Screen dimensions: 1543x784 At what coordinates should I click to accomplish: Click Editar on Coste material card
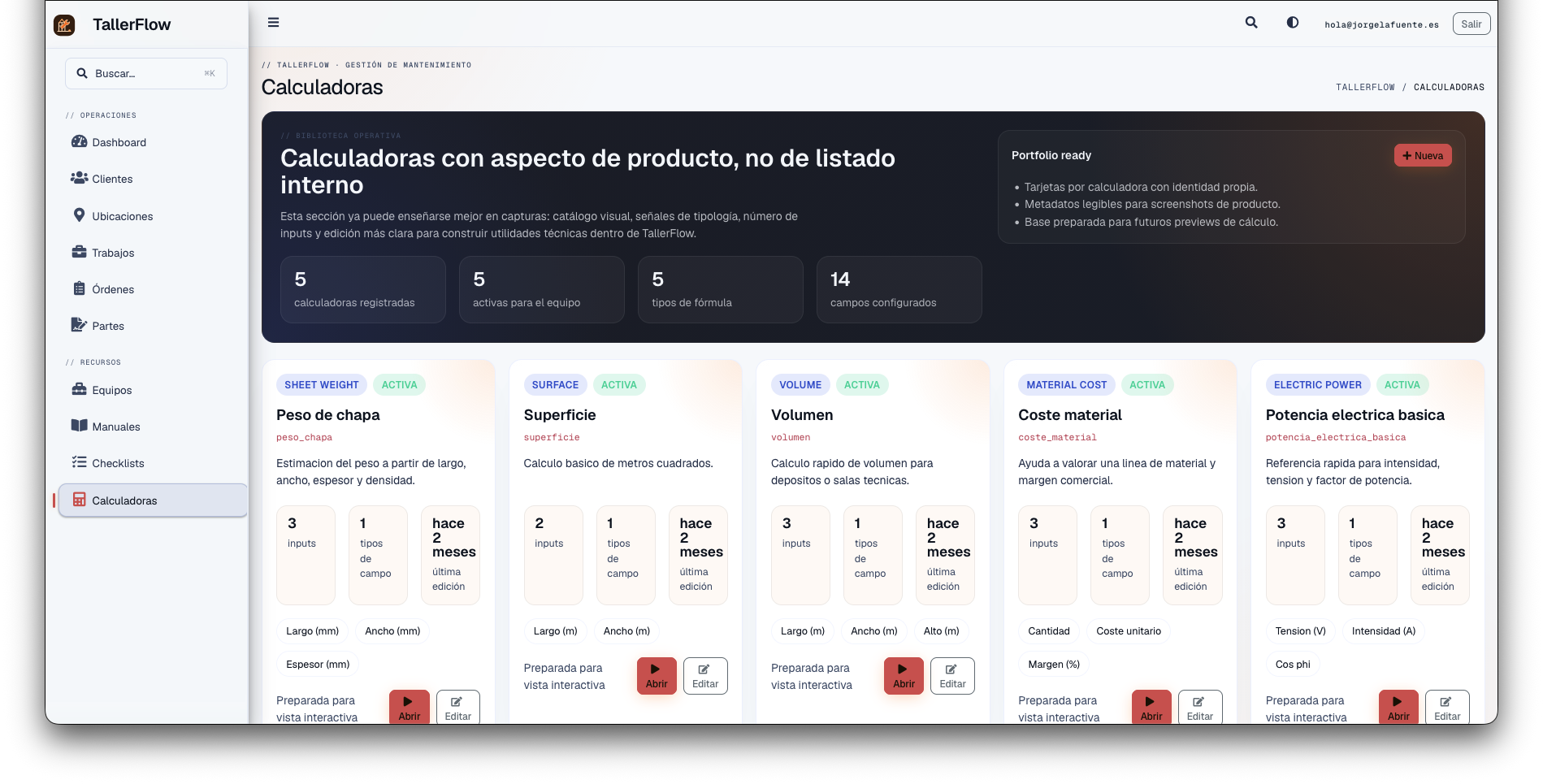pyautogui.click(x=1200, y=707)
